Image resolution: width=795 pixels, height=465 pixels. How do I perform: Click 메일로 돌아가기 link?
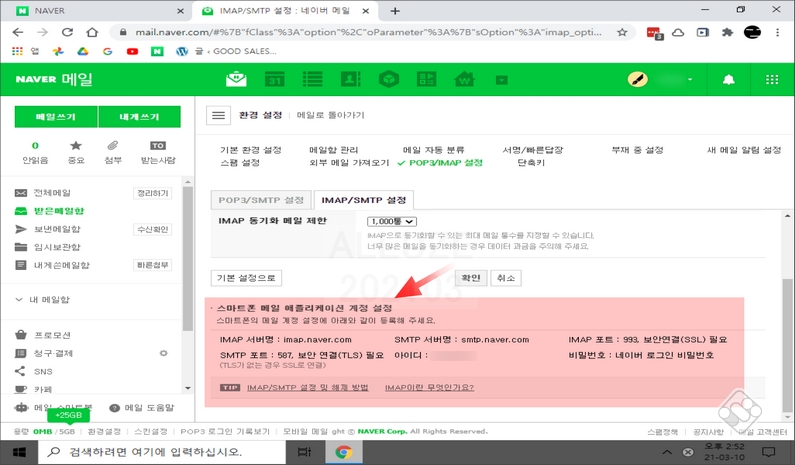coord(331,115)
